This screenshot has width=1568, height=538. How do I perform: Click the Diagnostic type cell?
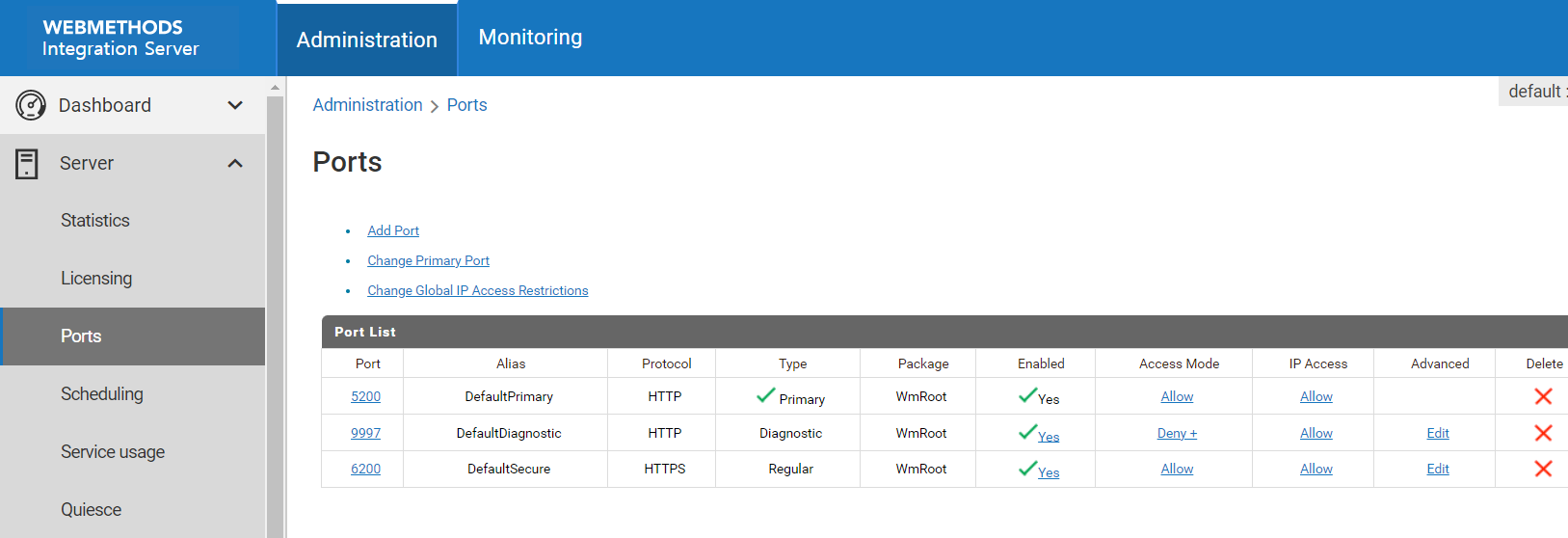pos(790,433)
